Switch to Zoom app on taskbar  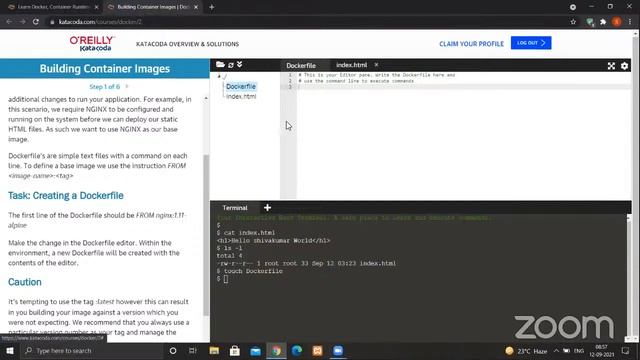point(338,351)
